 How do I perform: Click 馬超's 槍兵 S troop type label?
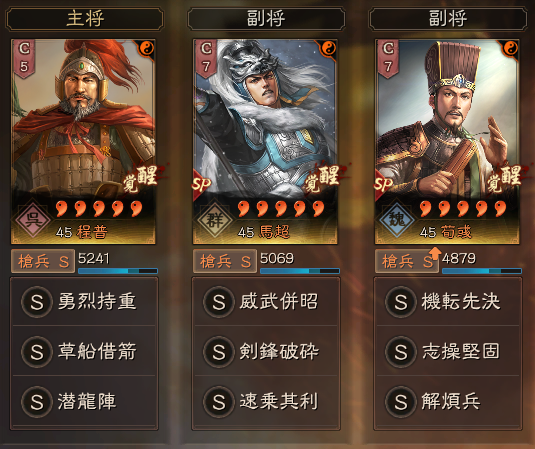(x=225, y=261)
